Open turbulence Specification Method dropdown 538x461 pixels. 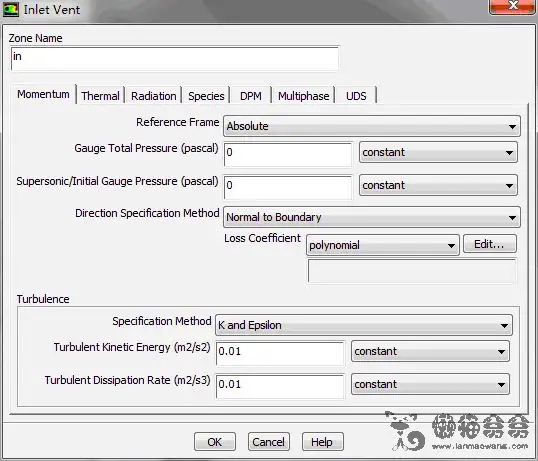tap(363, 325)
